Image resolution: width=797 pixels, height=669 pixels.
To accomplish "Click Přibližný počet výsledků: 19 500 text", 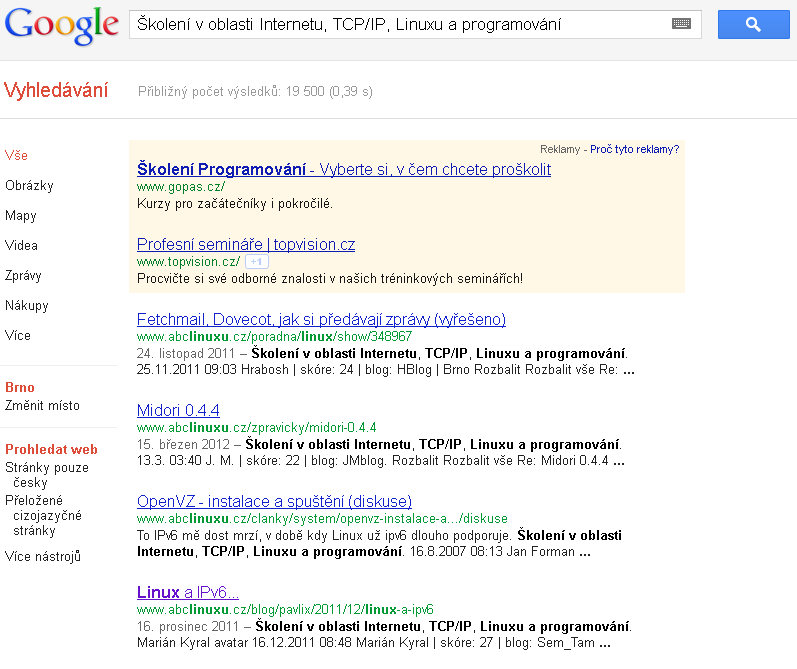I will tap(231, 92).
